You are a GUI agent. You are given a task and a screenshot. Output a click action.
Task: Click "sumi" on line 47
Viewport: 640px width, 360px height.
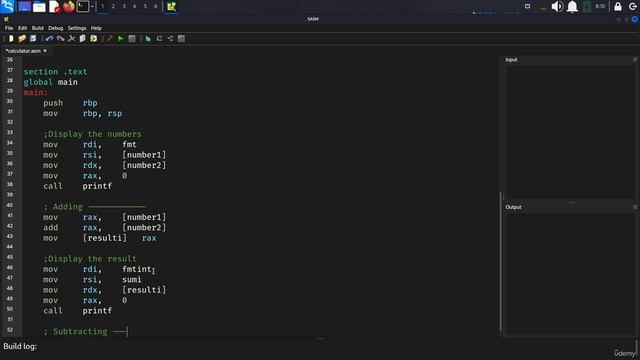click(x=131, y=280)
